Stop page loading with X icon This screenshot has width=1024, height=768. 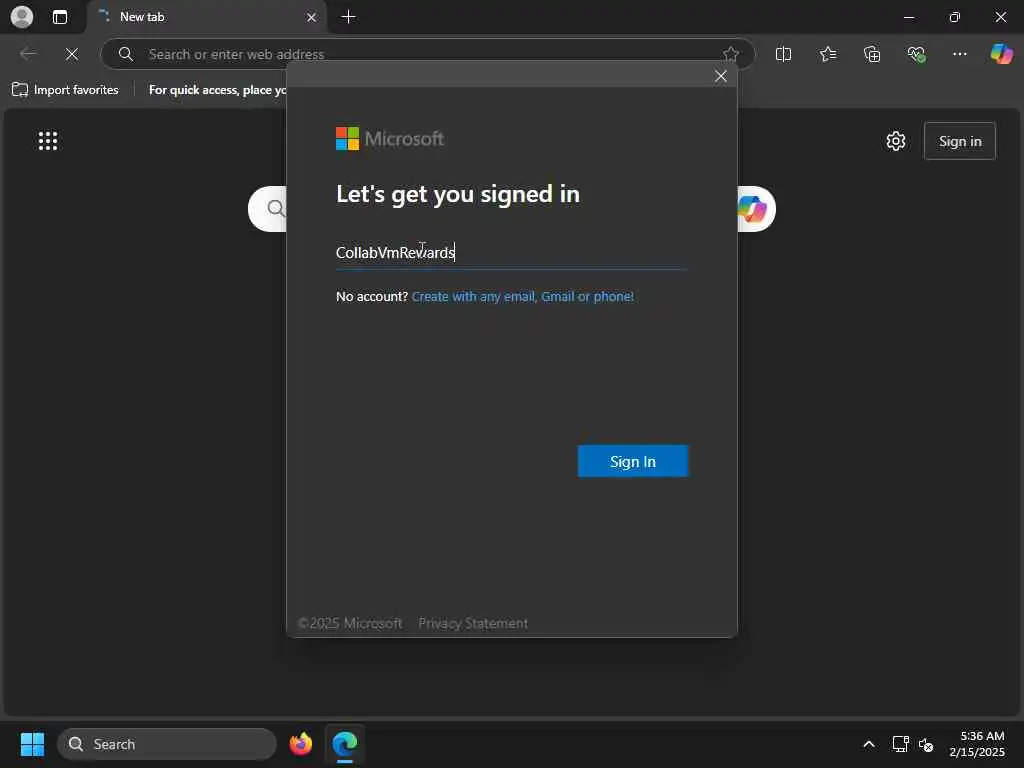click(x=72, y=54)
